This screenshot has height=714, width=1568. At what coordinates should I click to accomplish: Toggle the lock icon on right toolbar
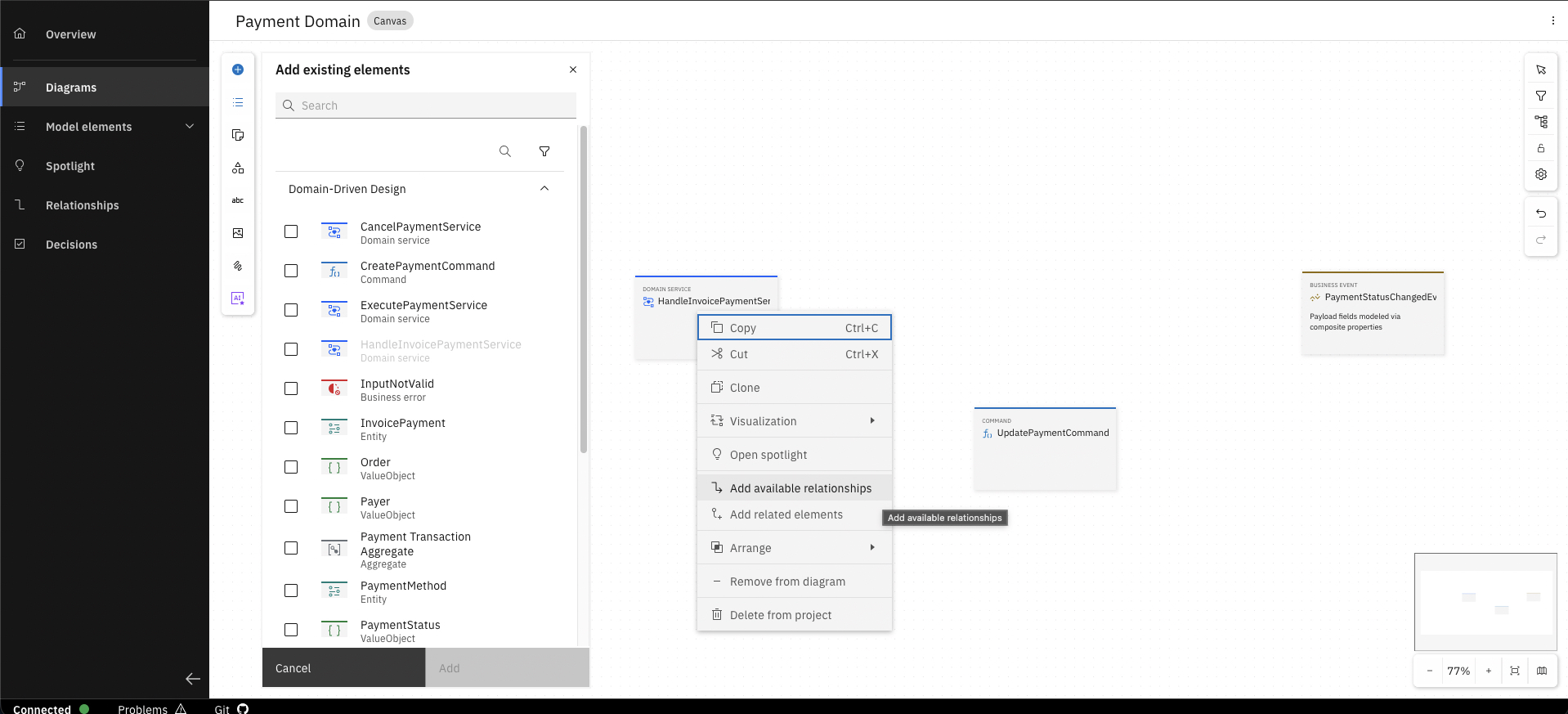click(1541, 148)
